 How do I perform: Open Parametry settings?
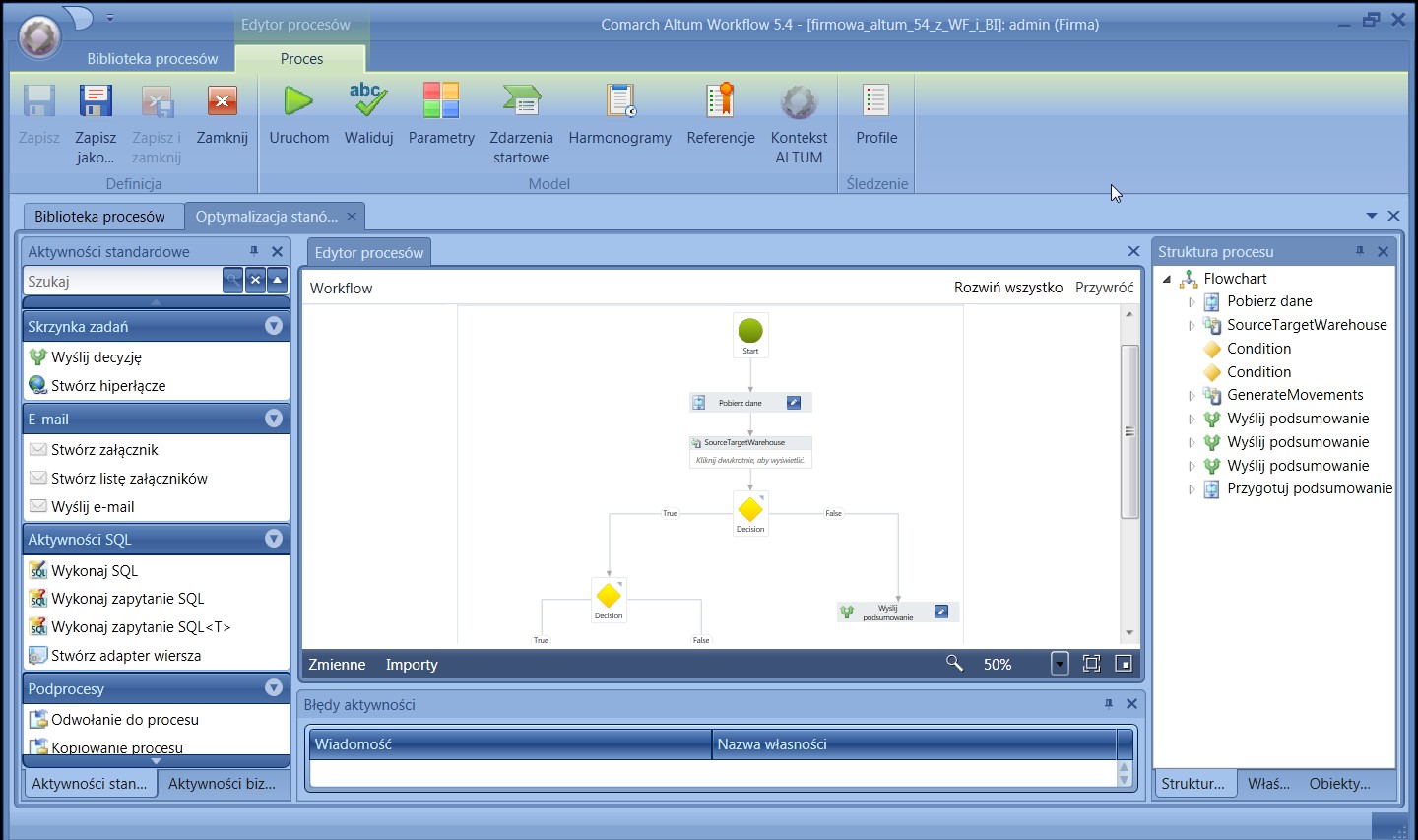pyautogui.click(x=441, y=100)
